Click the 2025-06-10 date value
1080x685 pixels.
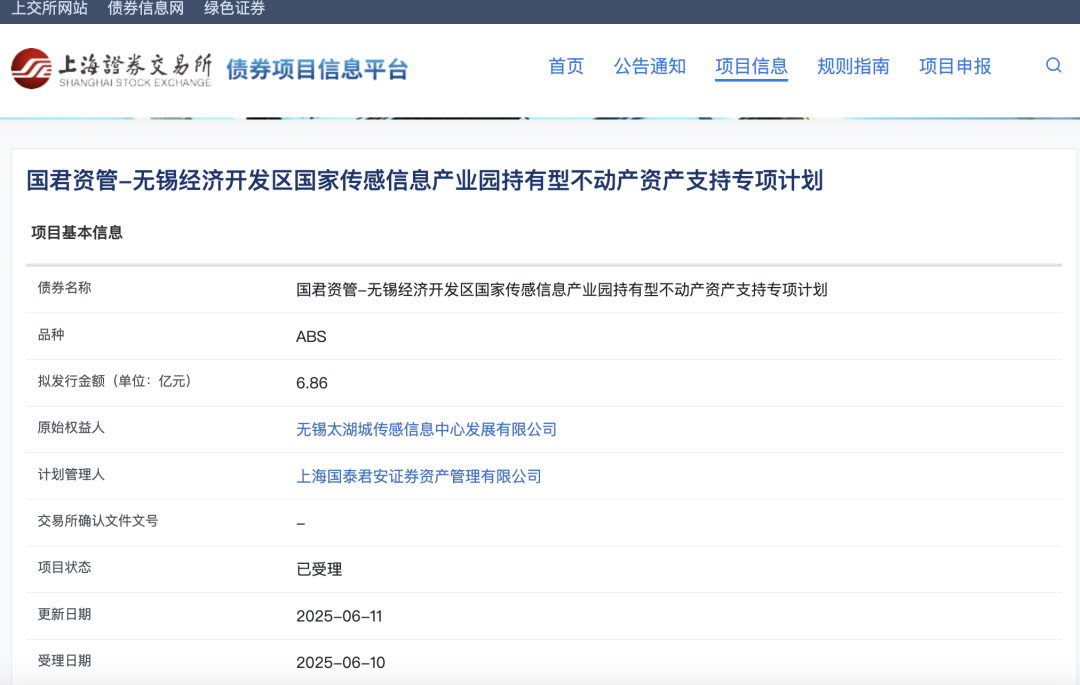coord(340,663)
